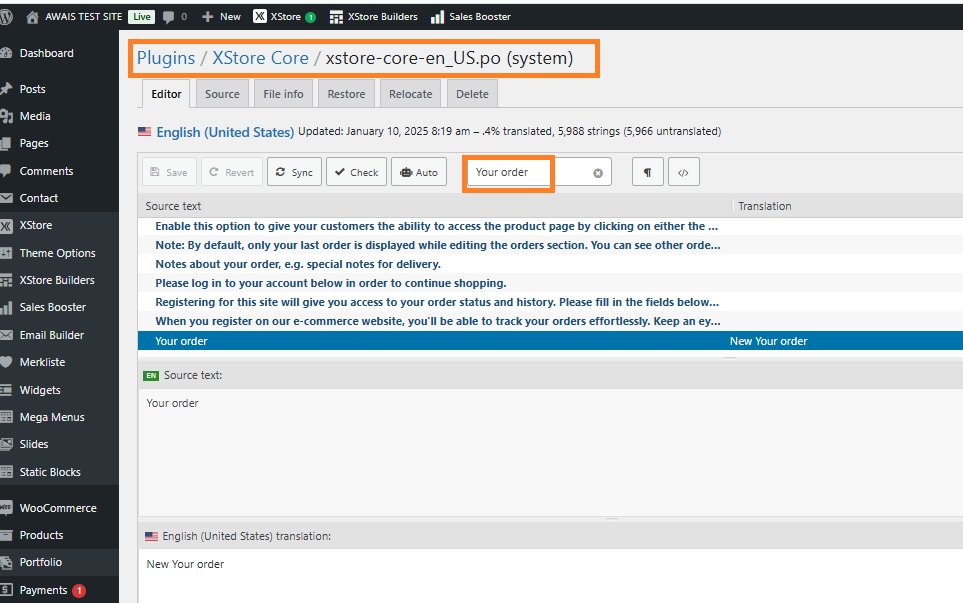Open Pages in the sidebar
The image size is (963, 603).
34,143
